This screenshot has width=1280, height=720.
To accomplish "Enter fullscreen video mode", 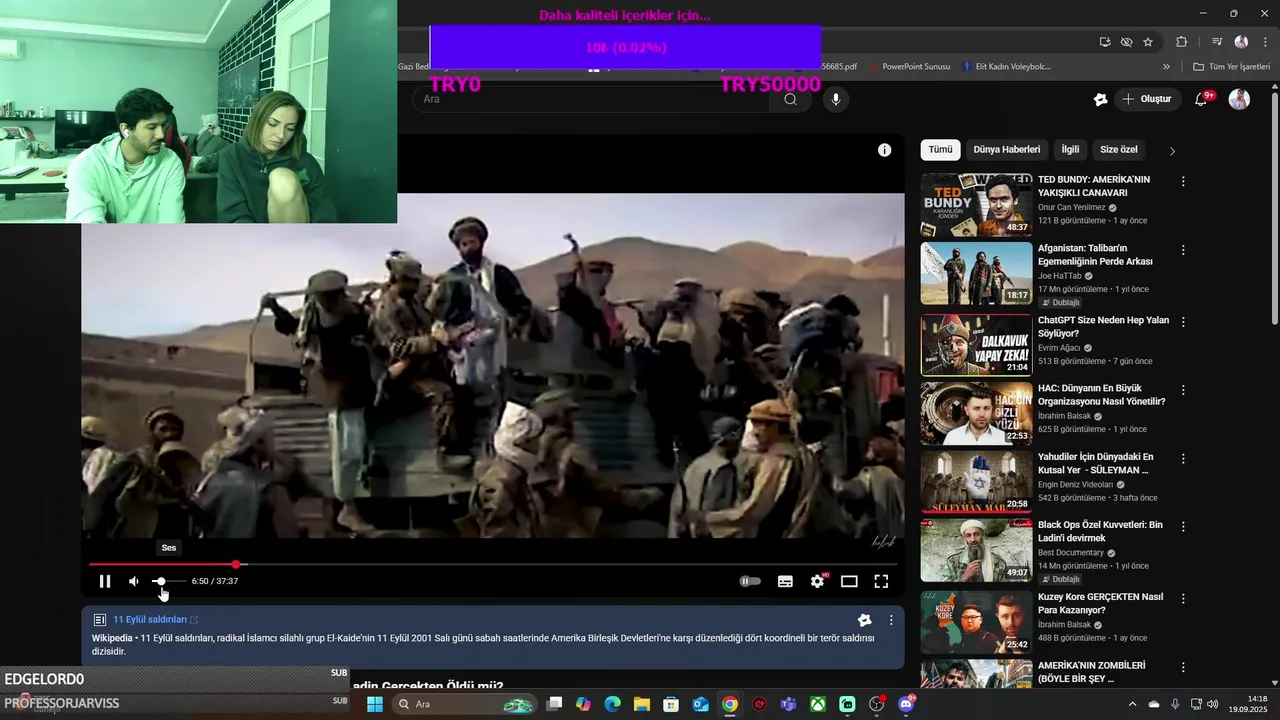I will 881,581.
